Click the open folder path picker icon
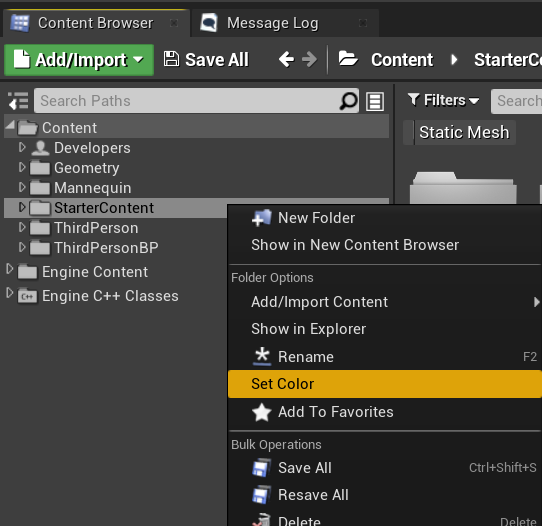Image resolution: width=542 pixels, height=526 pixels. 348,59
